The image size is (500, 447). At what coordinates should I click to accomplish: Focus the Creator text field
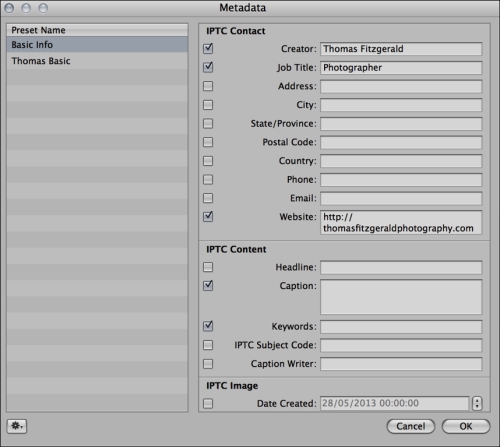tap(401, 49)
